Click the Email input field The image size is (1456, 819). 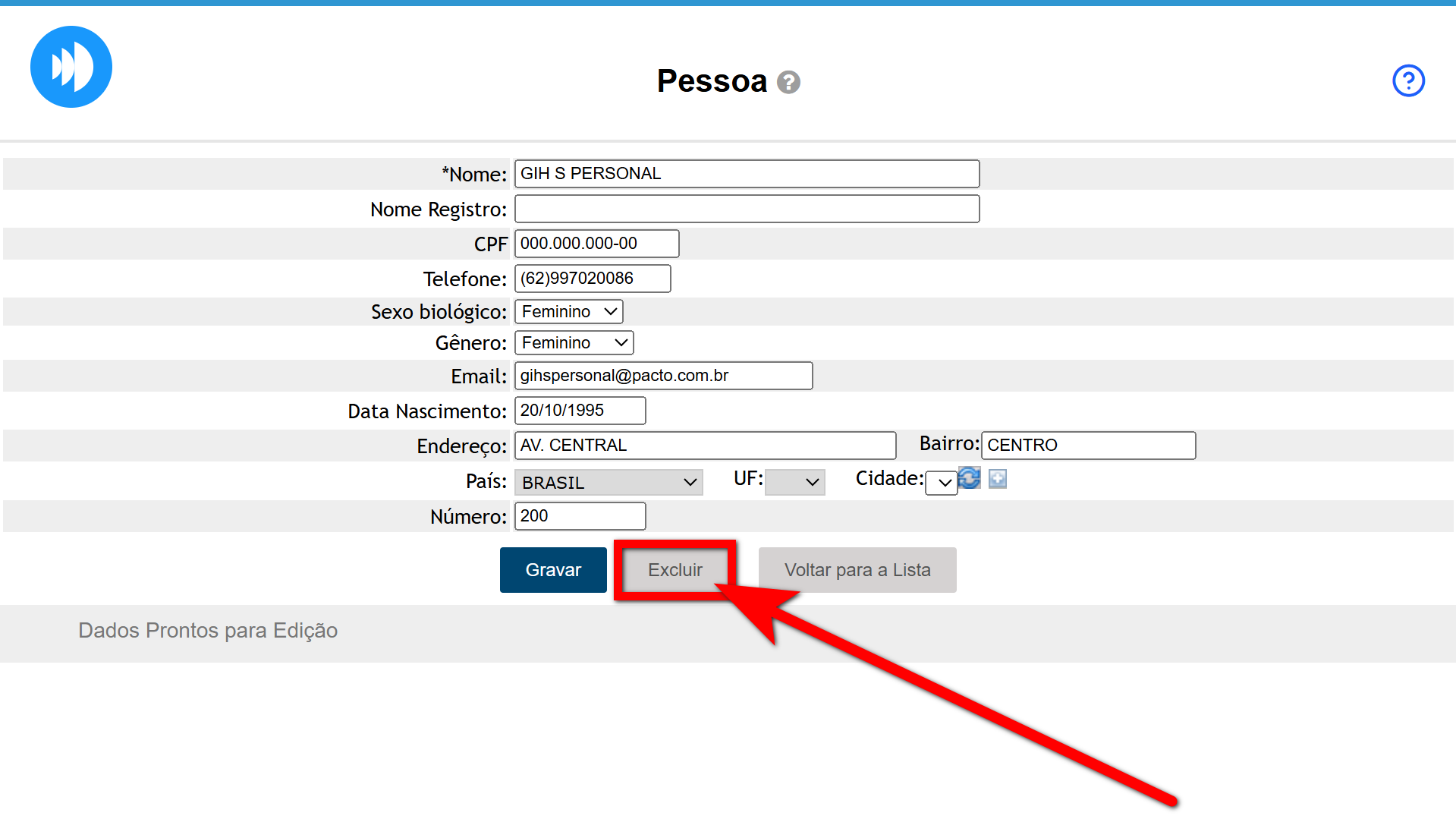(x=663, y=376)
